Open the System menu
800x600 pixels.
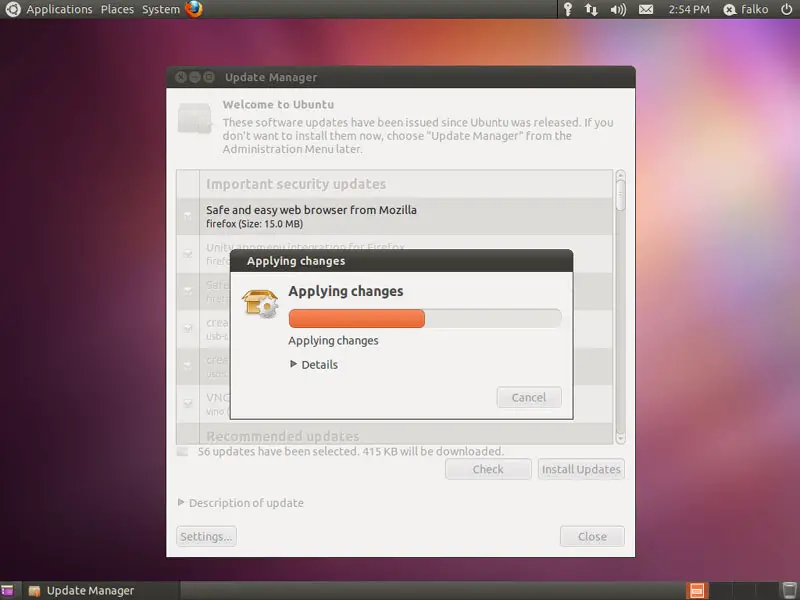161,9
